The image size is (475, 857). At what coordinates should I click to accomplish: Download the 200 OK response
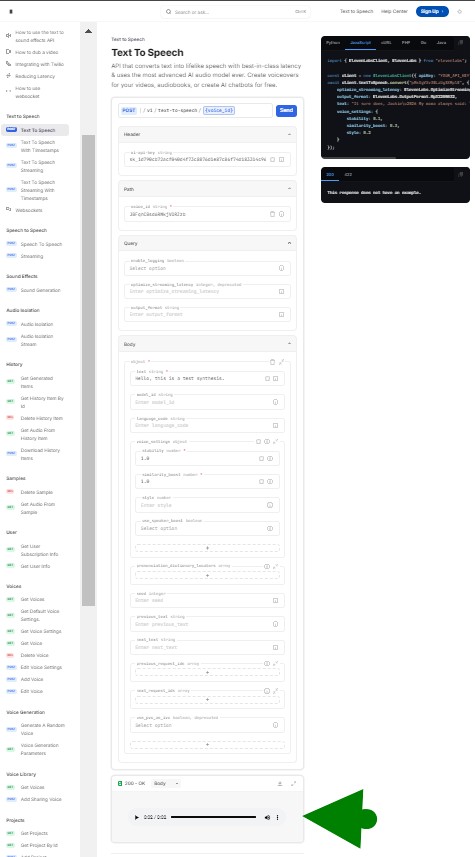[280, 783]
